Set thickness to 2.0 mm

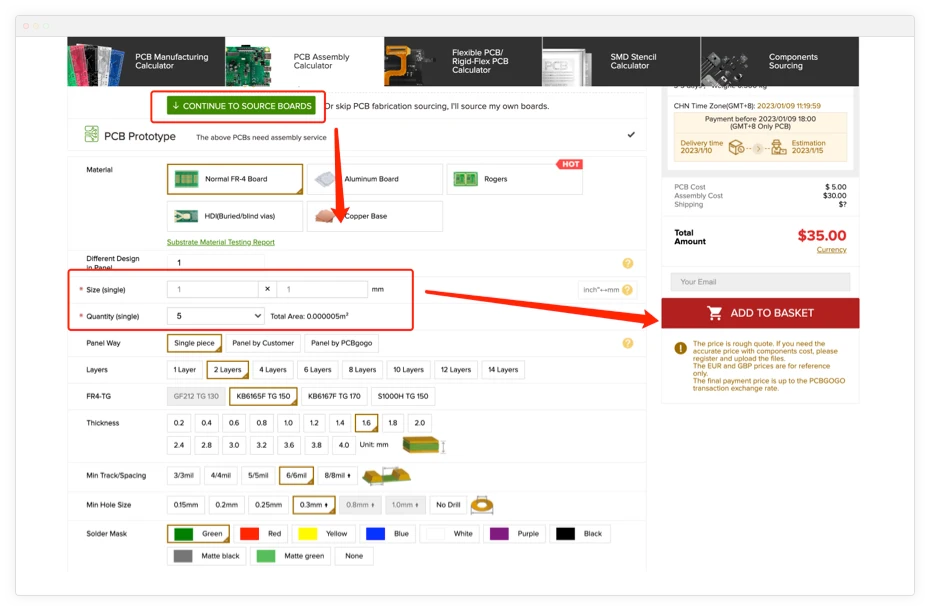click(419, 423)
